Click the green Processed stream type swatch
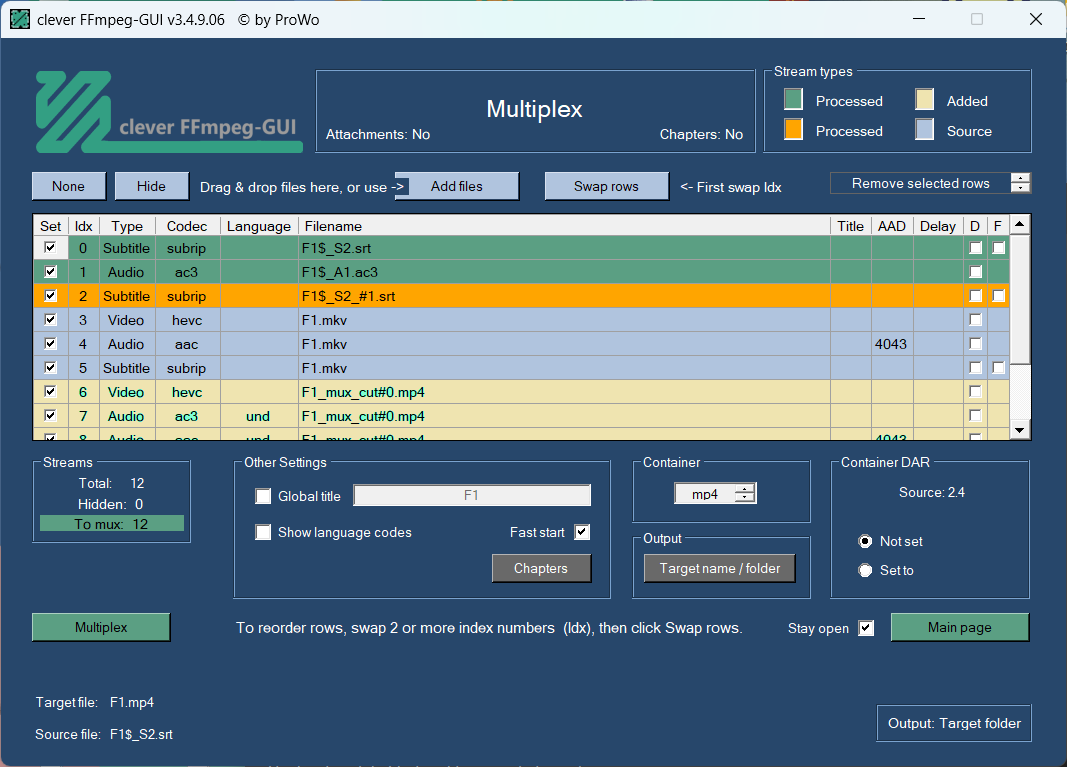Screen dimensions: 1067x767 793,100
